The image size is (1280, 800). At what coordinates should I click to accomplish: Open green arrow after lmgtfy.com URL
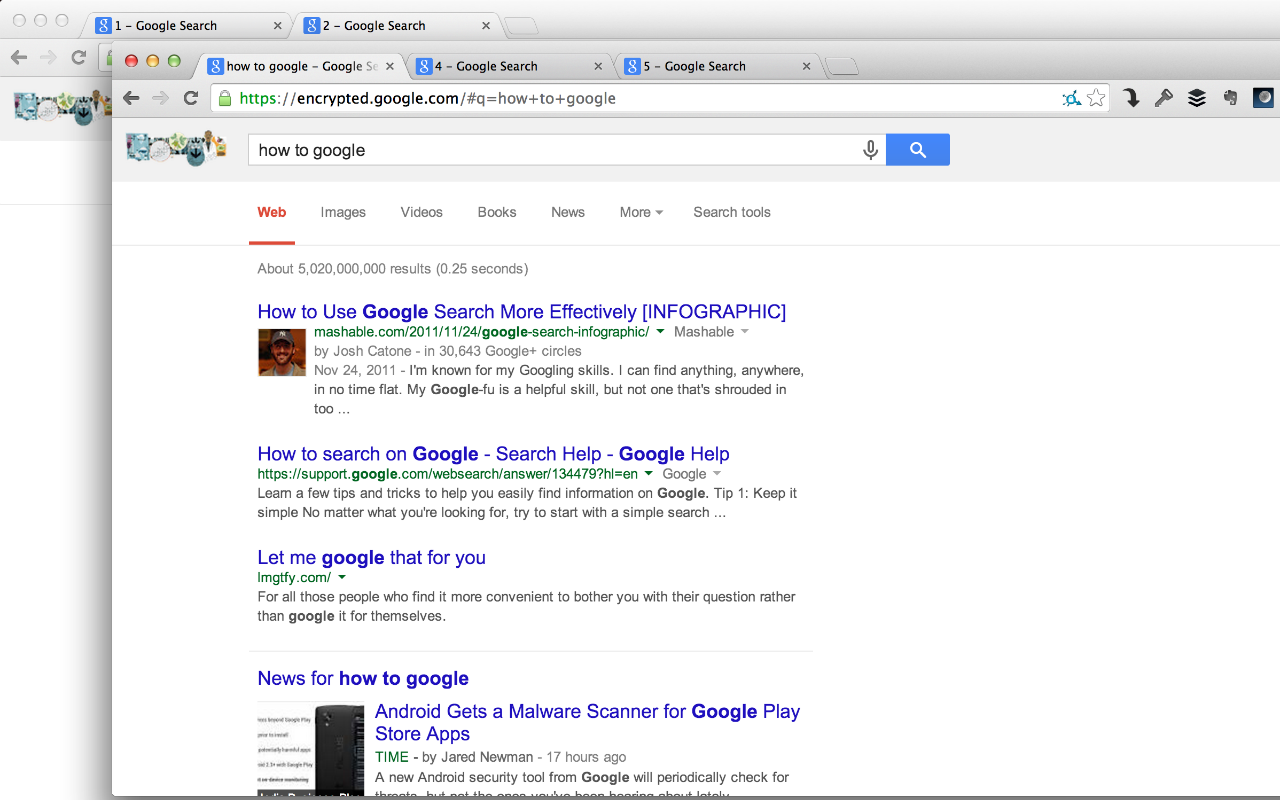point(342,578)
